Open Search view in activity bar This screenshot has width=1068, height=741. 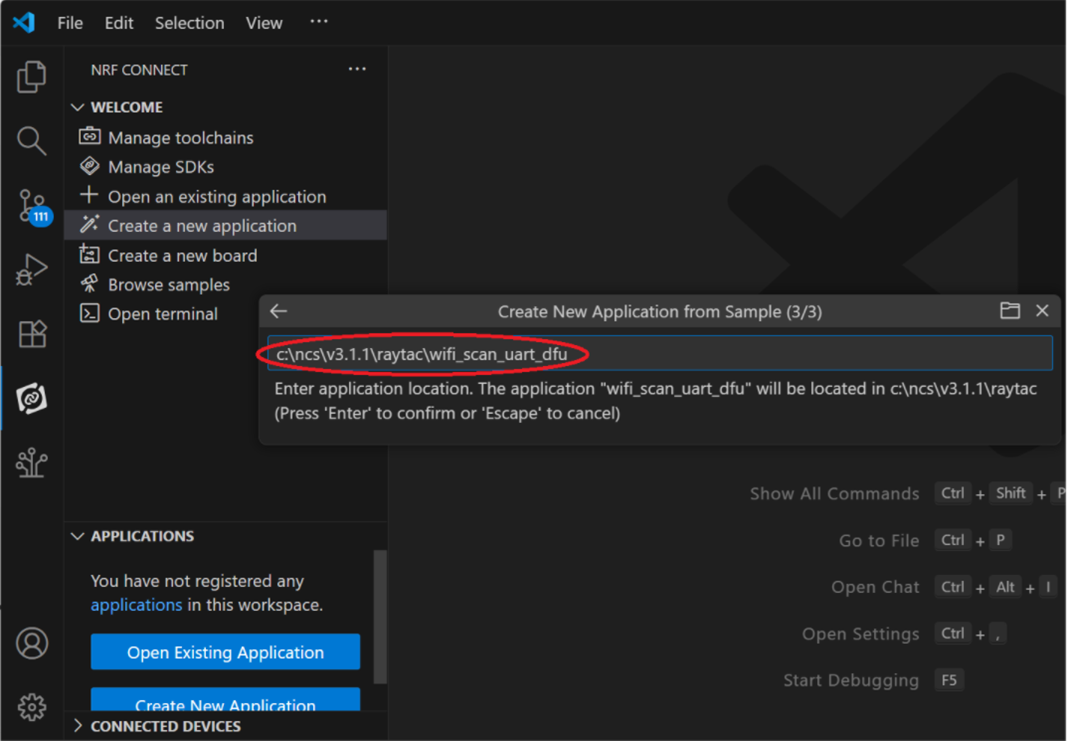click(32, 141)
